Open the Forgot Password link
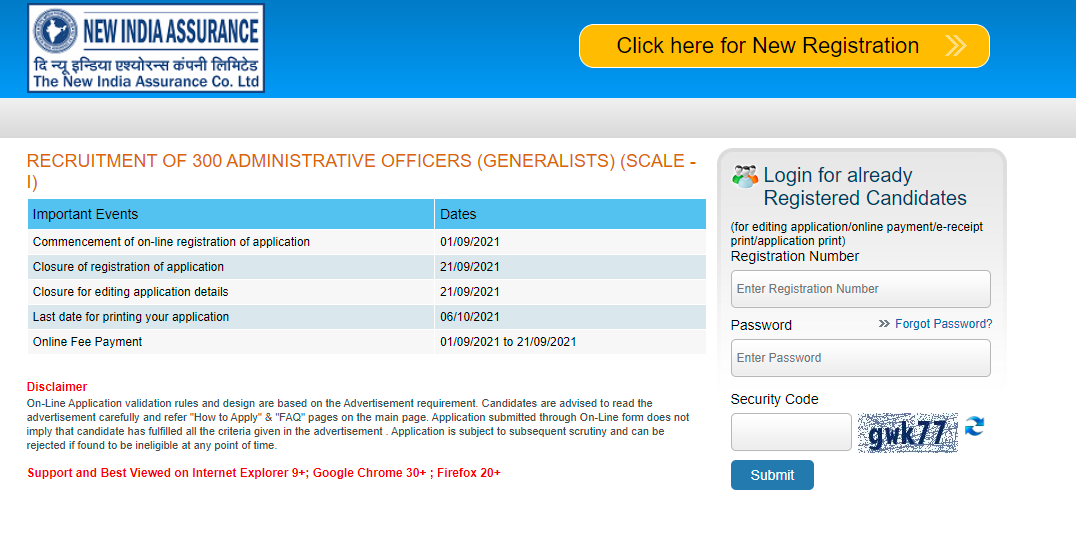Screen dimensions: 1076x536 944,324
